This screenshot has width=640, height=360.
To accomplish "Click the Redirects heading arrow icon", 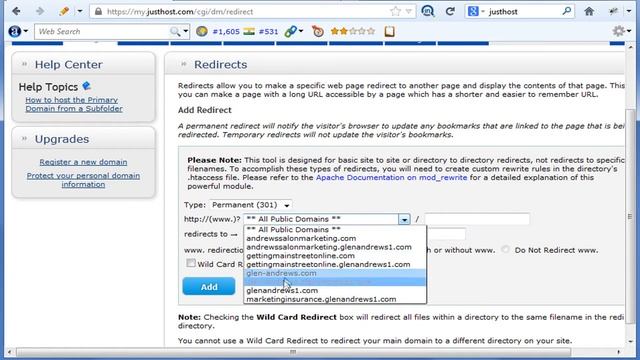I will click(183, 64).
